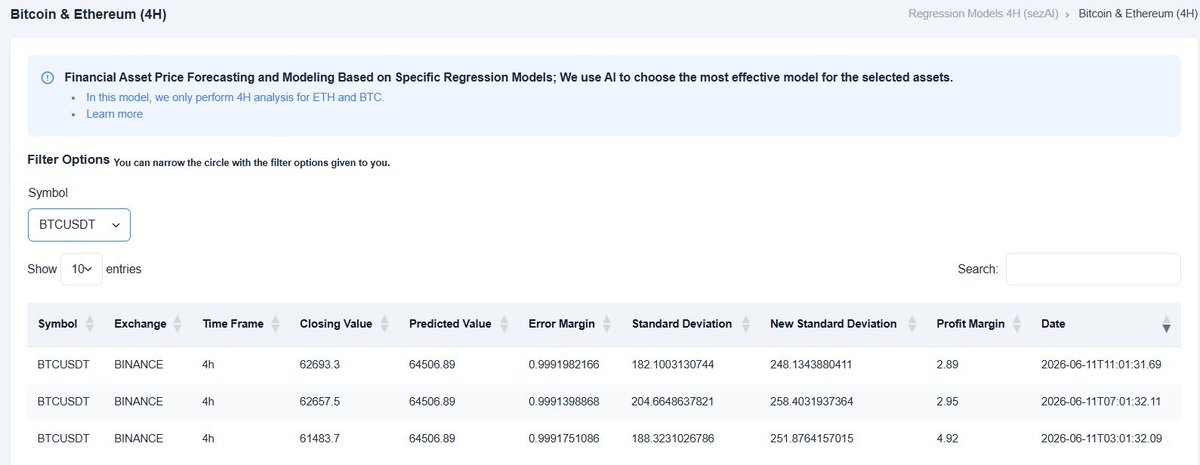Toggle the Date column sort arrow
The height and width of the screenshot is (465, 1200).
[1166, 325]
